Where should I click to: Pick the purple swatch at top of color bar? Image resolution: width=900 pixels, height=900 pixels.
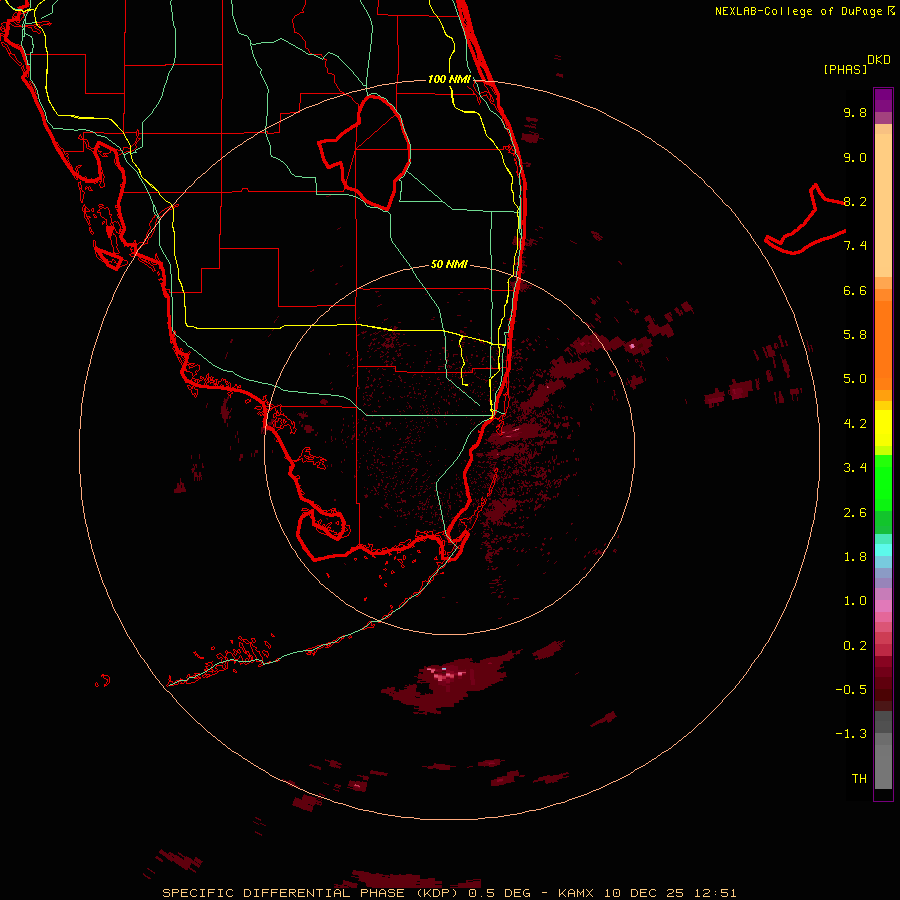pos(883,100)
